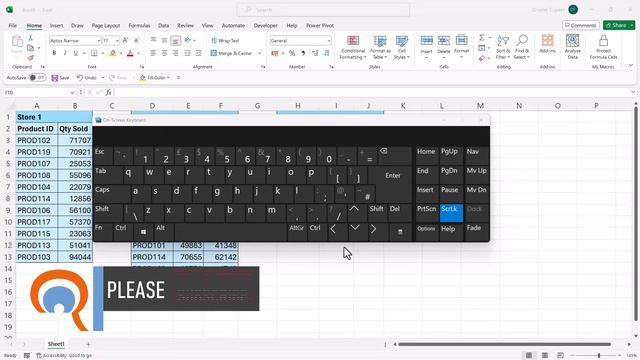Image resolution: width=640 pixels, height=360 pixels.
Task: Toggle the AutoSave switch
Action: (x=37, y=78)
